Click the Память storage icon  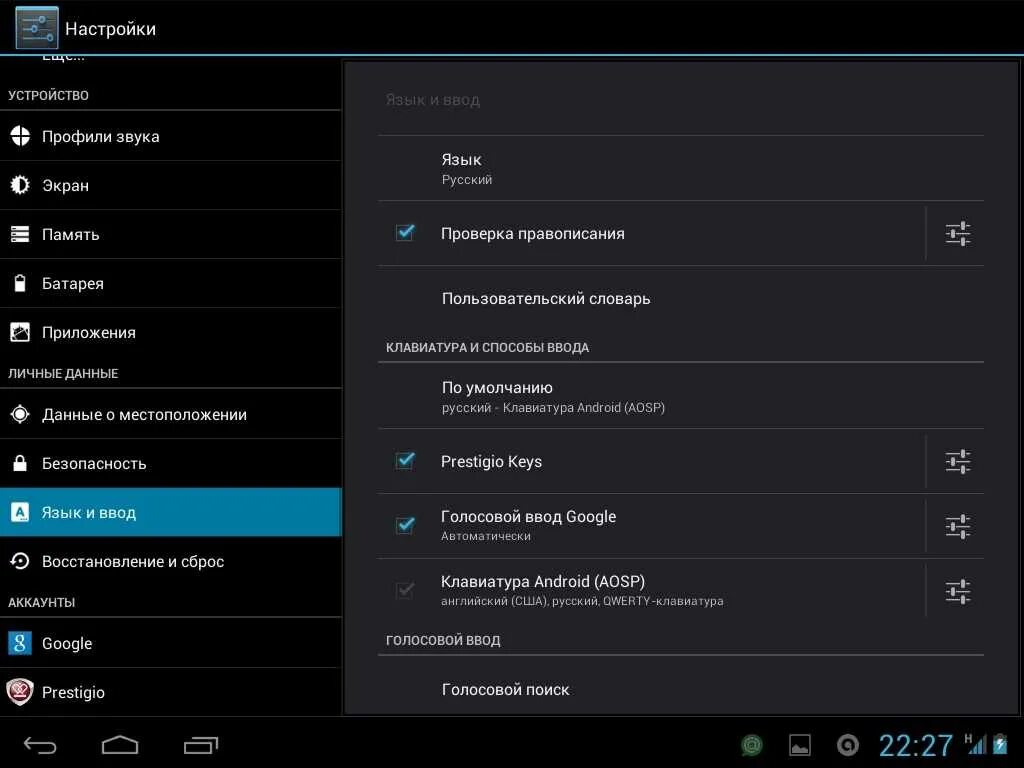coord(20,234)
